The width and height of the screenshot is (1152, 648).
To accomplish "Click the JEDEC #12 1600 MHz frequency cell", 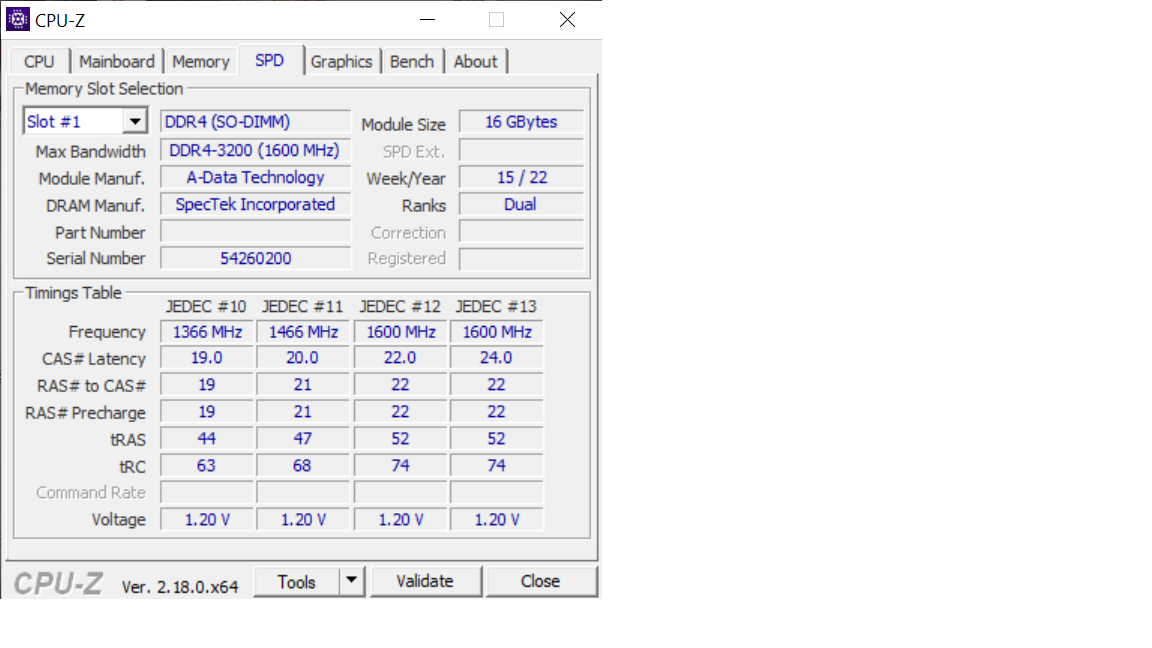I will [x=400, y=332].
